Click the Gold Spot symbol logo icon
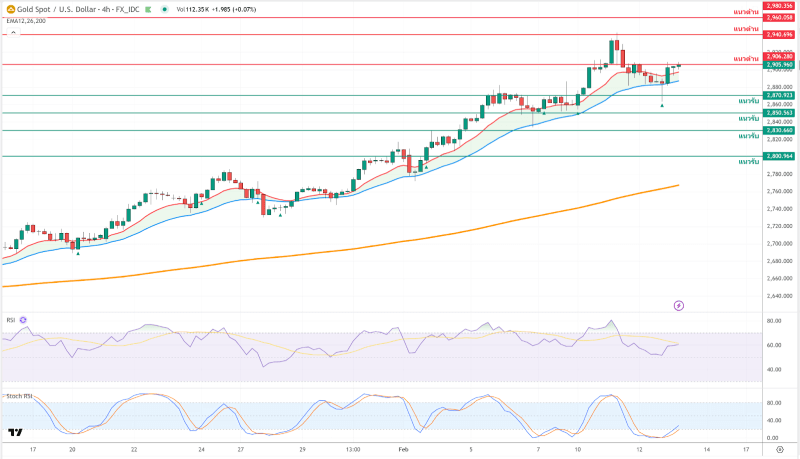 pos(8,8)
